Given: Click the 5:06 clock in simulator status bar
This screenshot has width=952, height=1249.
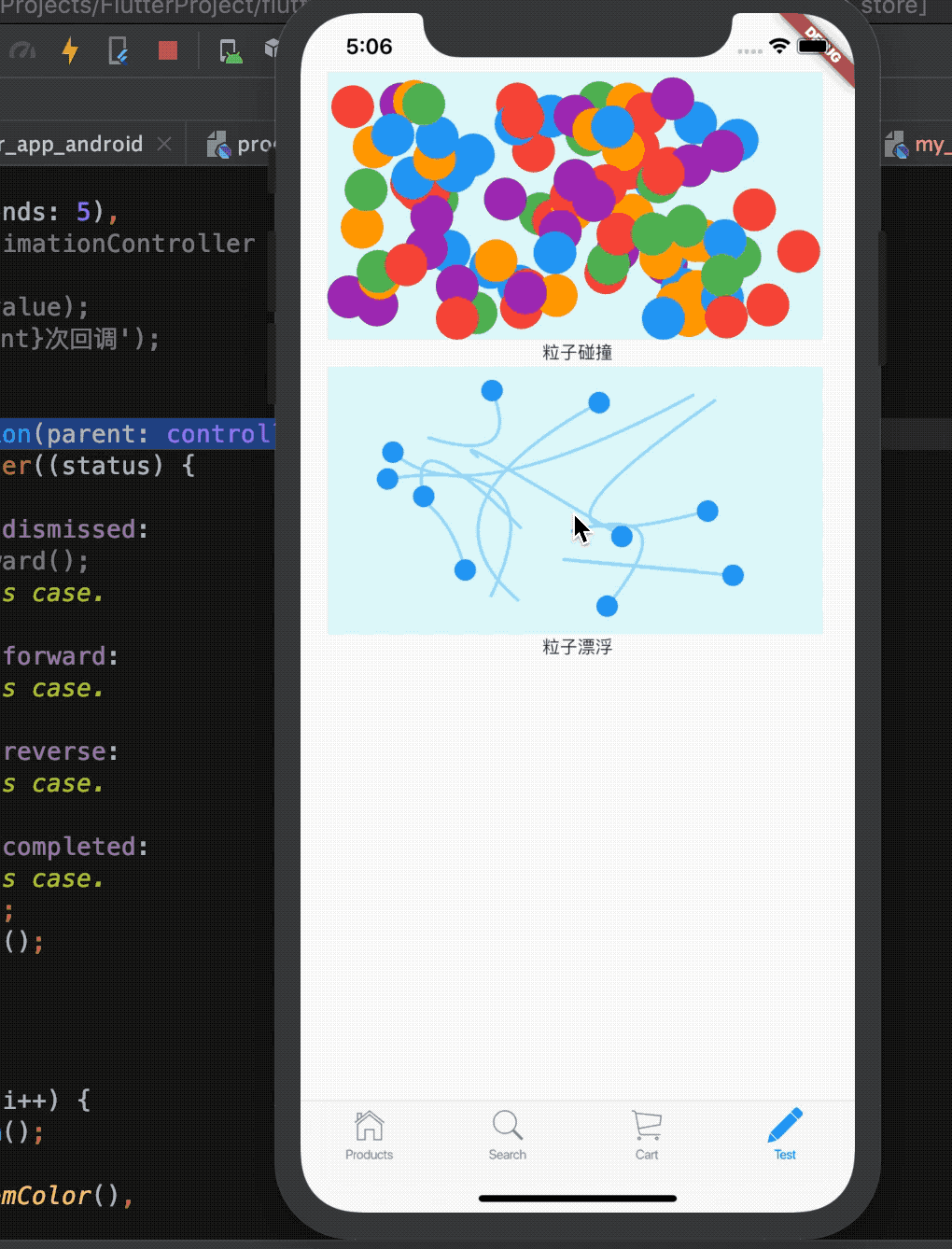Looking at the screenshot, I should [369, 47].
